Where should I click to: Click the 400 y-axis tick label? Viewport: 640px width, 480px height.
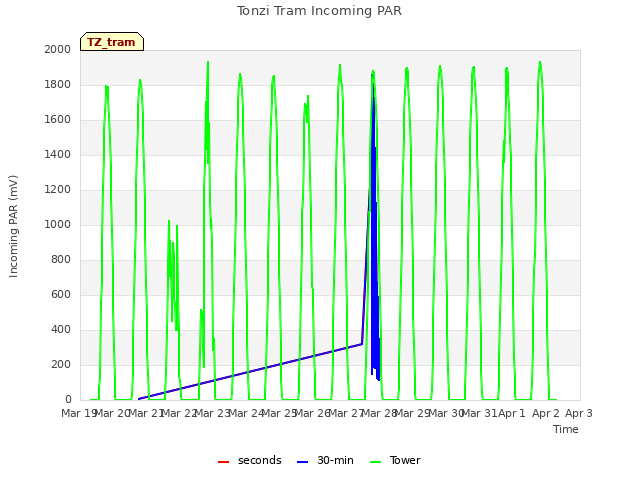click(61, 329)
